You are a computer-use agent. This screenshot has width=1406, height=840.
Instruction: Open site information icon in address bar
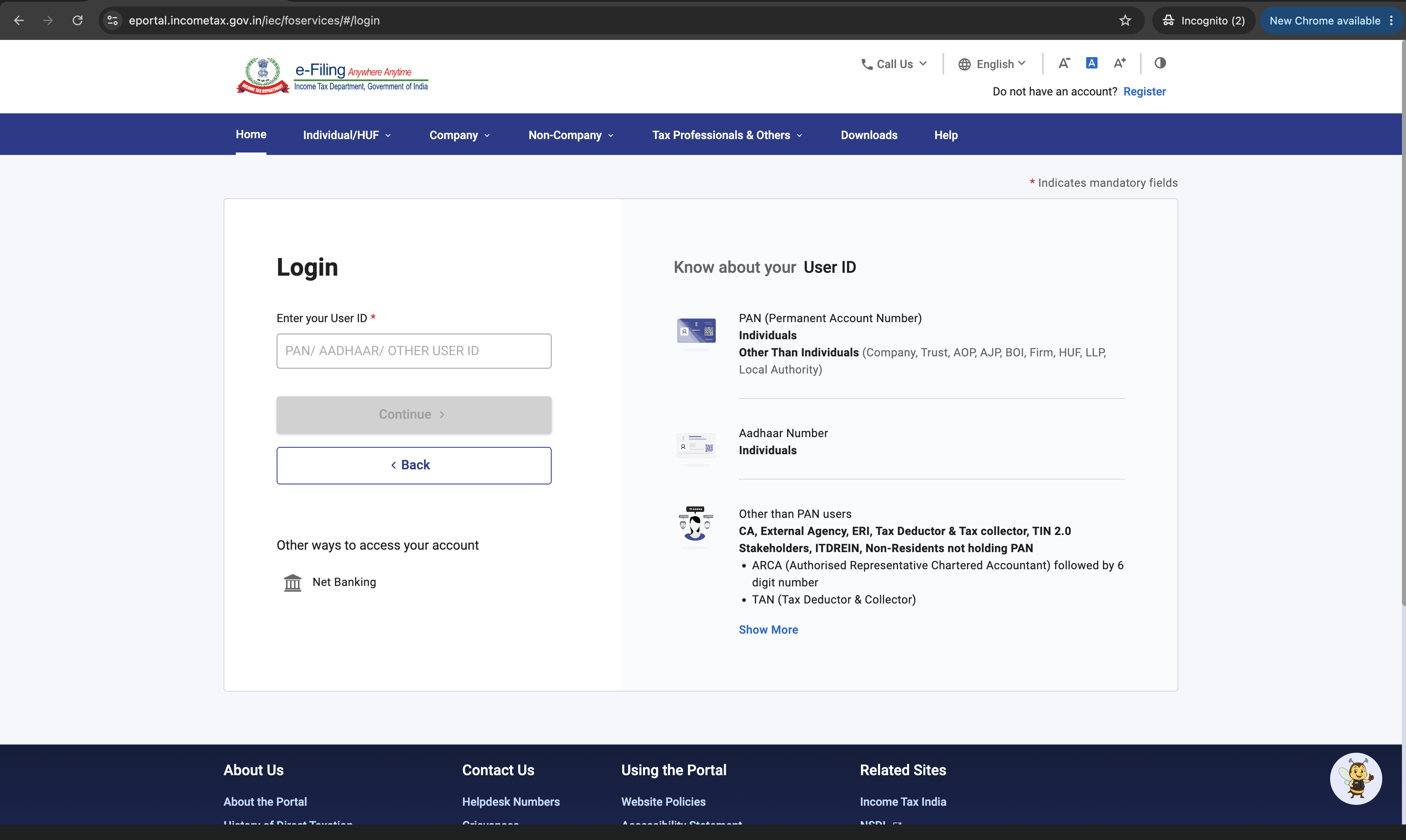coord(113,20)
